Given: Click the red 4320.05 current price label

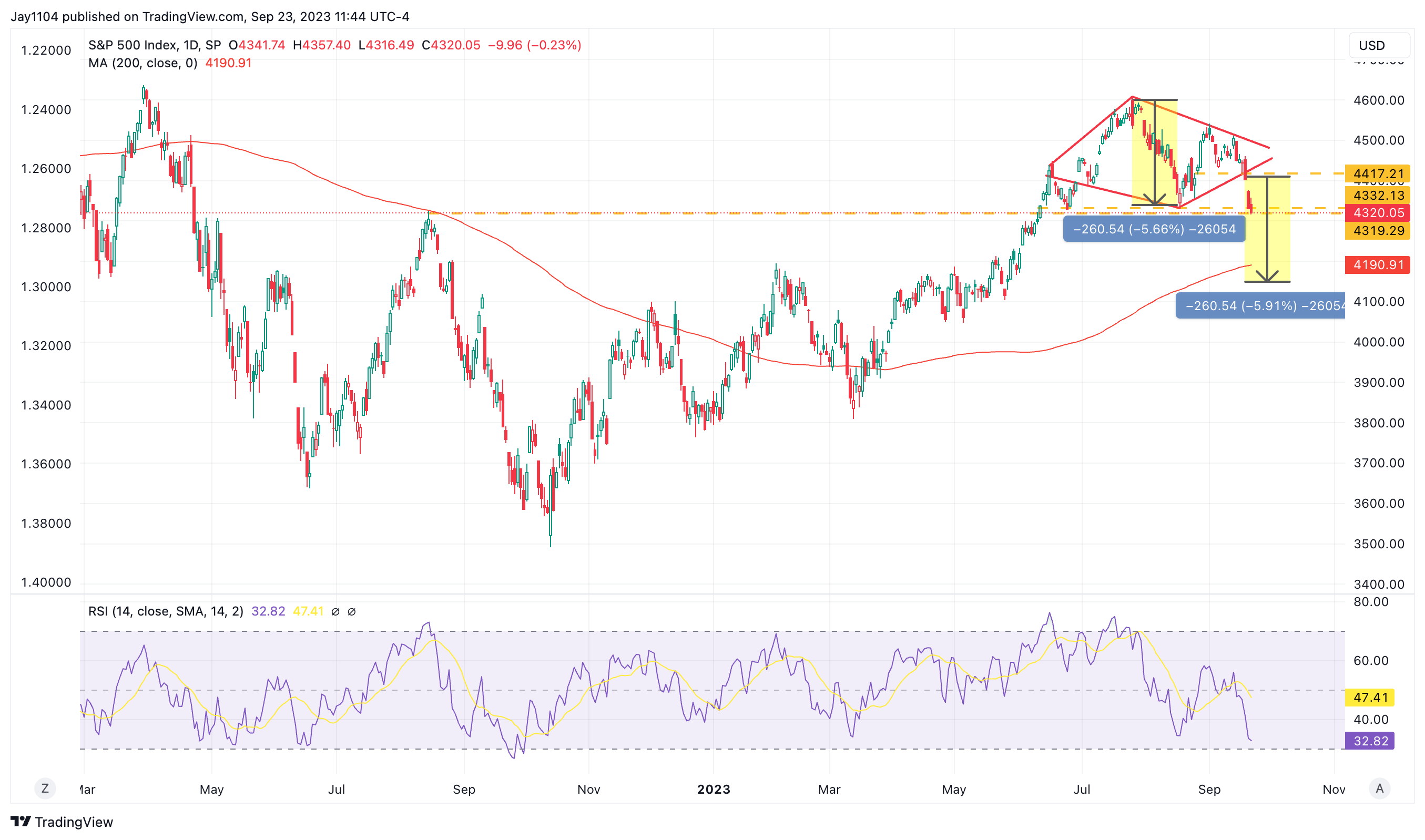Looking at the screenshot, I should (x=1378, y=213).
